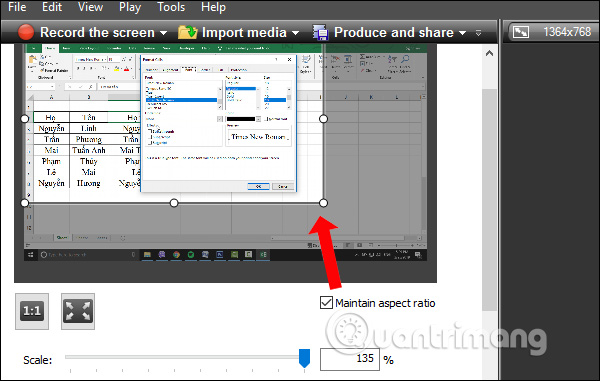The width and height of the screenshot is (600, 381).
Task: Expand the Import media dropdown arrow
Action: (x=295, y=33)
